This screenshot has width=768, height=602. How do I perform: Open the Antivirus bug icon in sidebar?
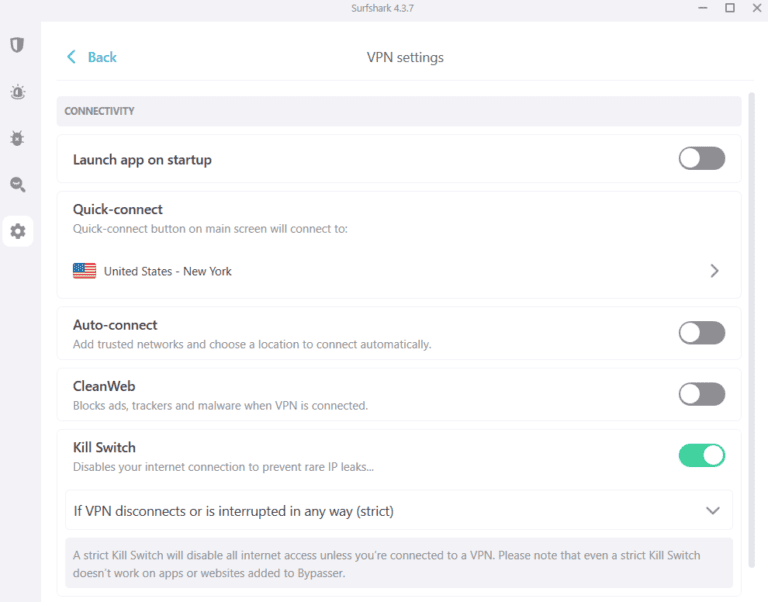click(17, 138)
